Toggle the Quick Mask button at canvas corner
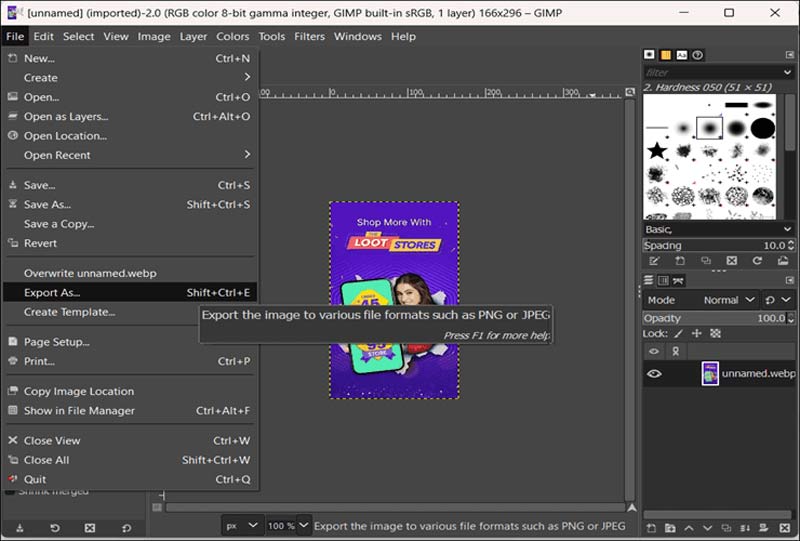 click(157, 507)
